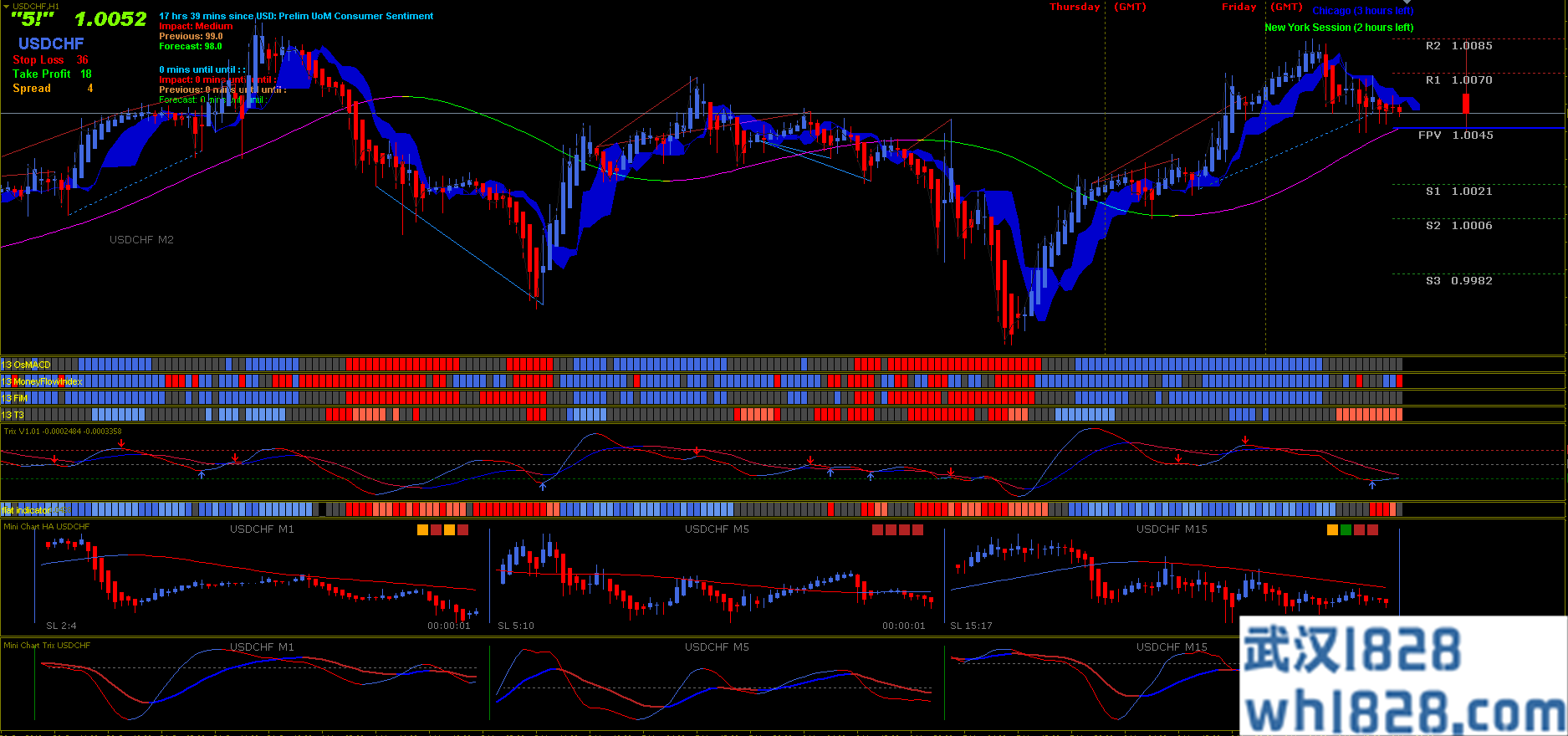Click the 13 FIM indicator label

[x=15, y=398]
